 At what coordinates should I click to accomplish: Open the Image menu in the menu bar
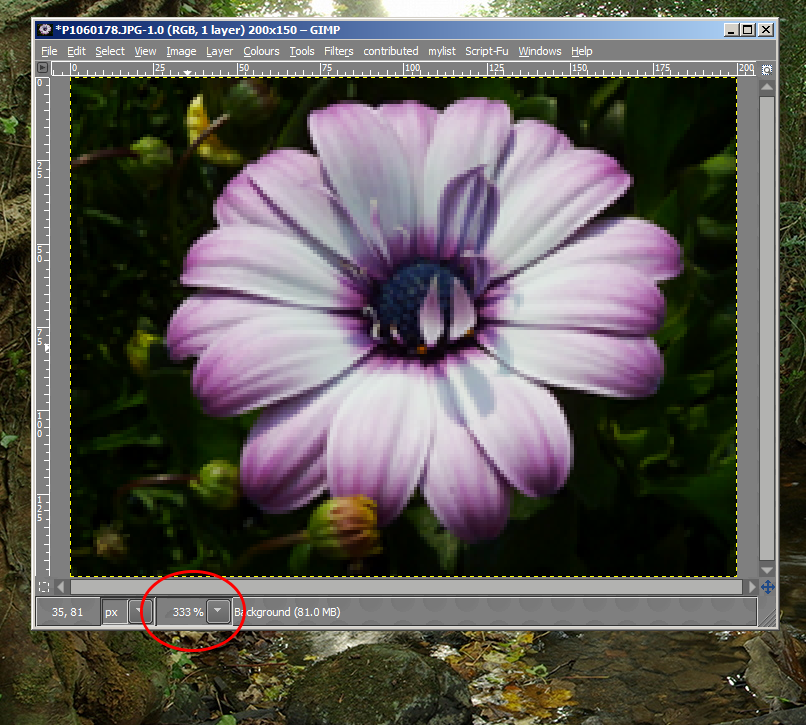(181, 51)
